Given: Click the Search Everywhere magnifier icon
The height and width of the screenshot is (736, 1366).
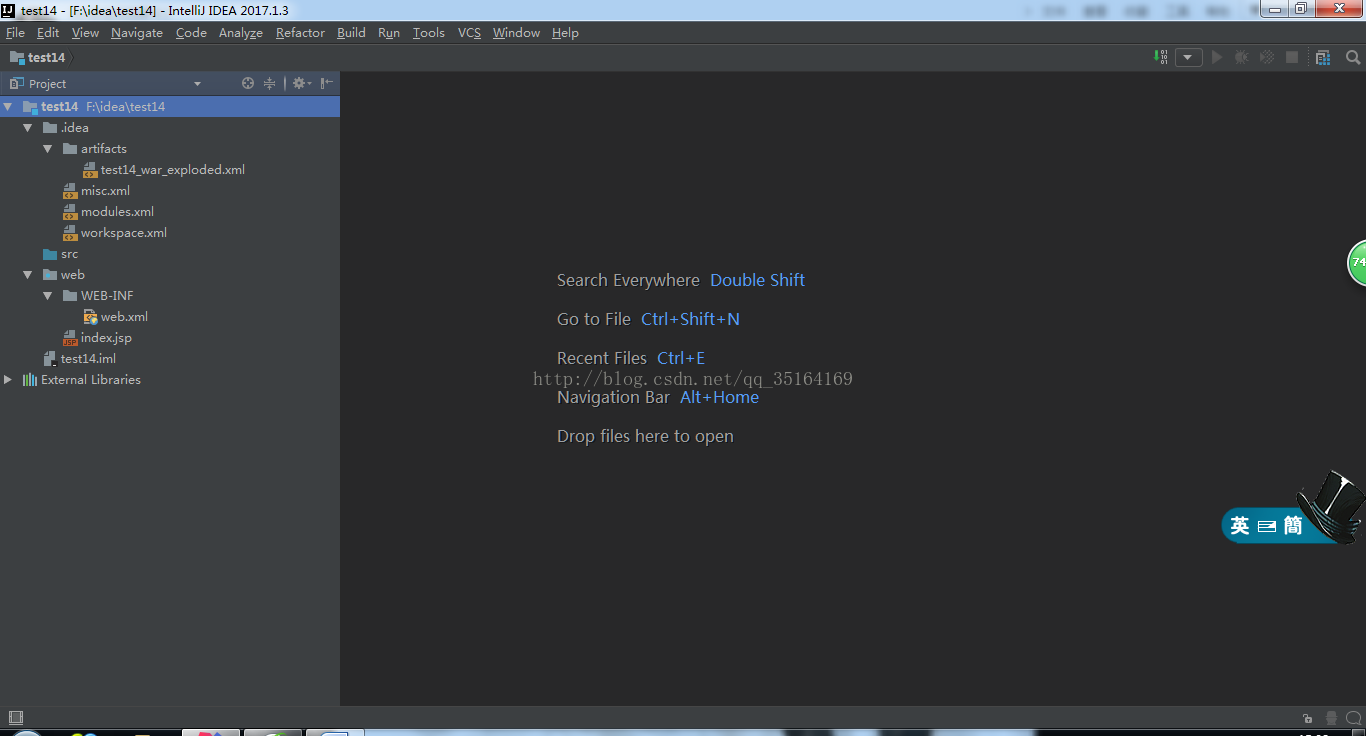Looking at the screenshot, I should pos(1353,57).
